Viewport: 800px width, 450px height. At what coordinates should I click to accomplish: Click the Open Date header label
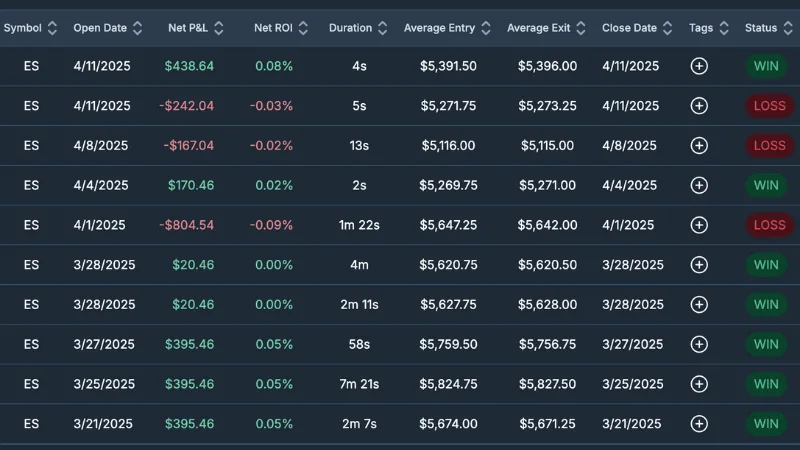pyautogui.click(x=100, y=28)
